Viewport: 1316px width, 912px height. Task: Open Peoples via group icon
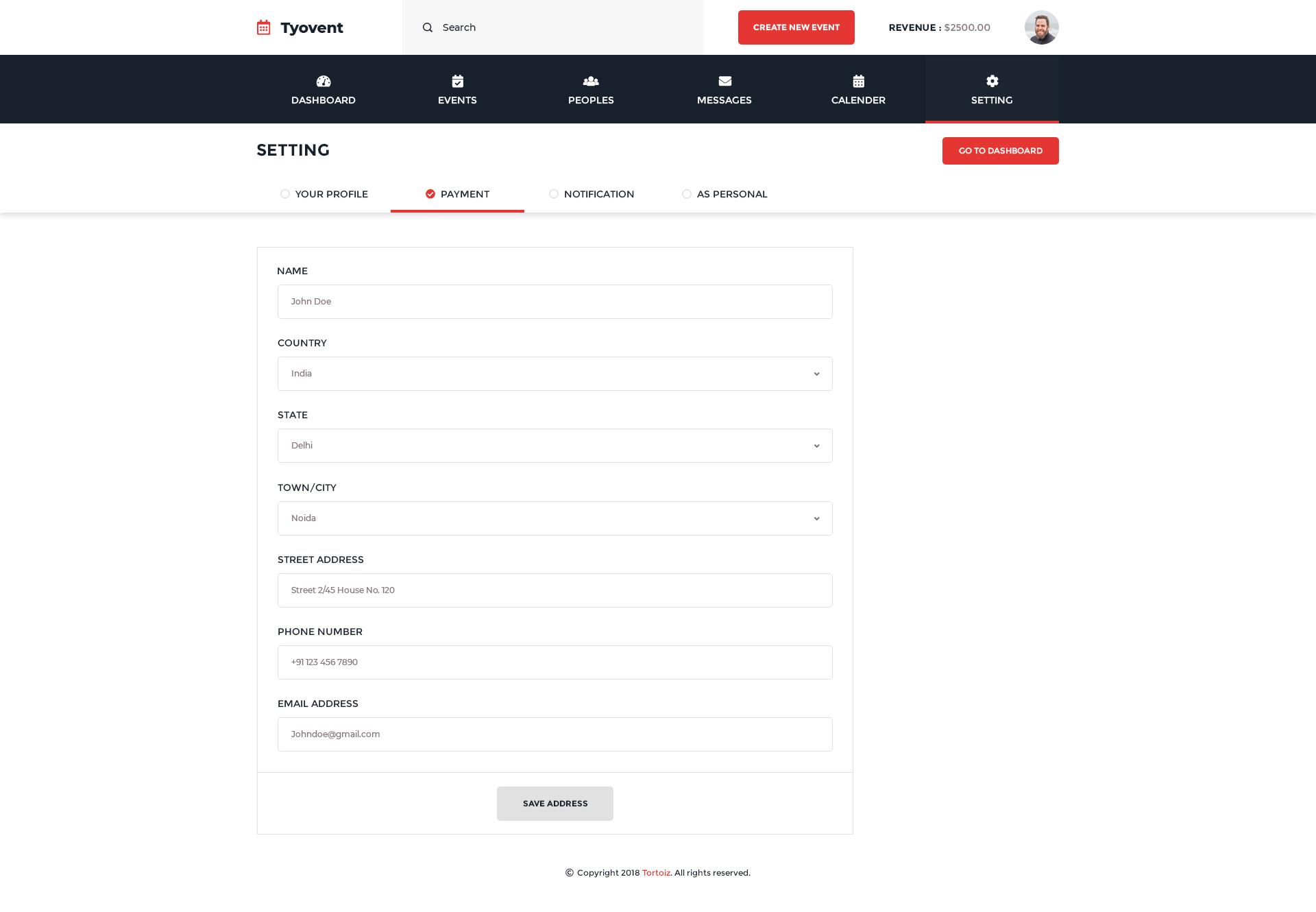pyautogui.click(x=591, y=81)
